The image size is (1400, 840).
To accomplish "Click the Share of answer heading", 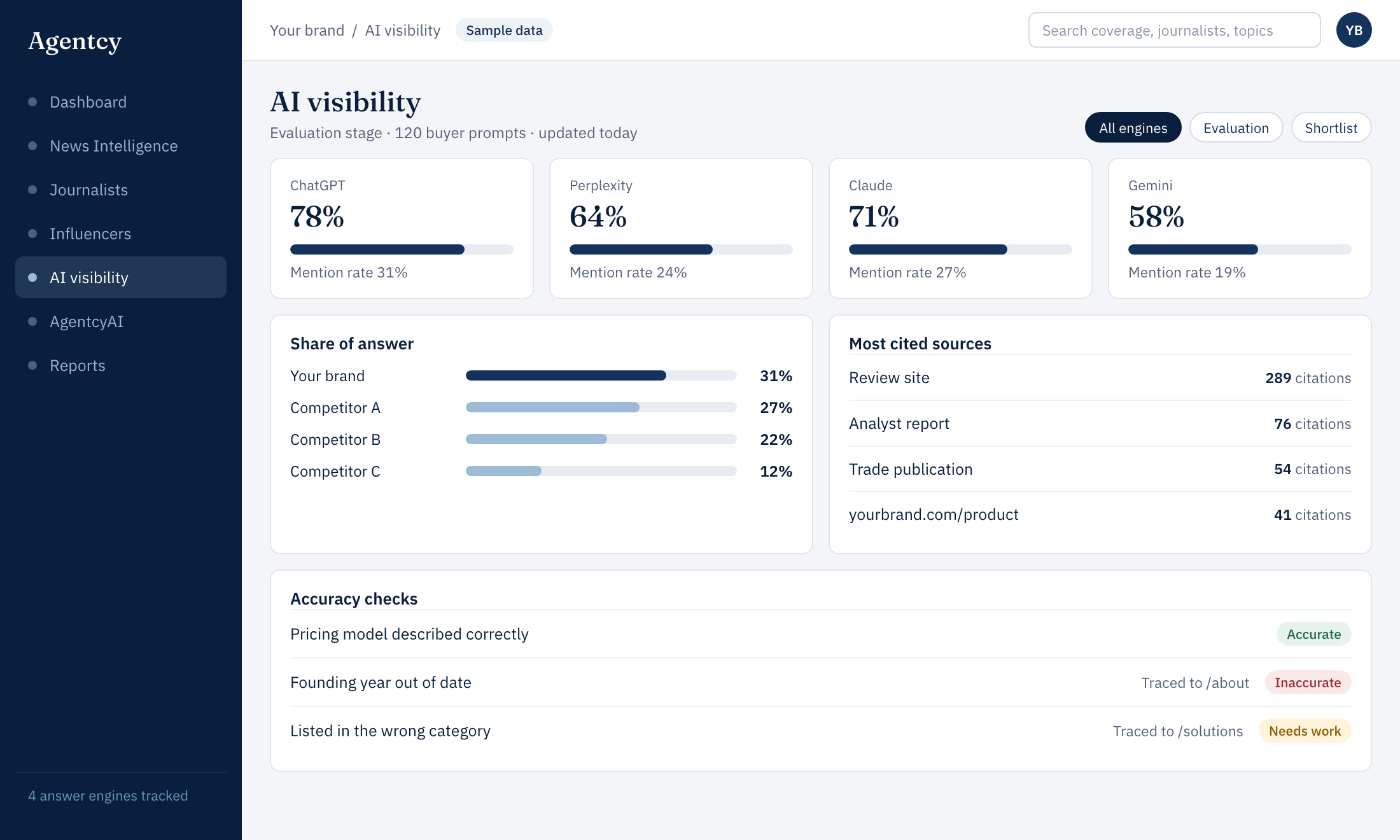I will pyautogui.click(x=352, y=344).
